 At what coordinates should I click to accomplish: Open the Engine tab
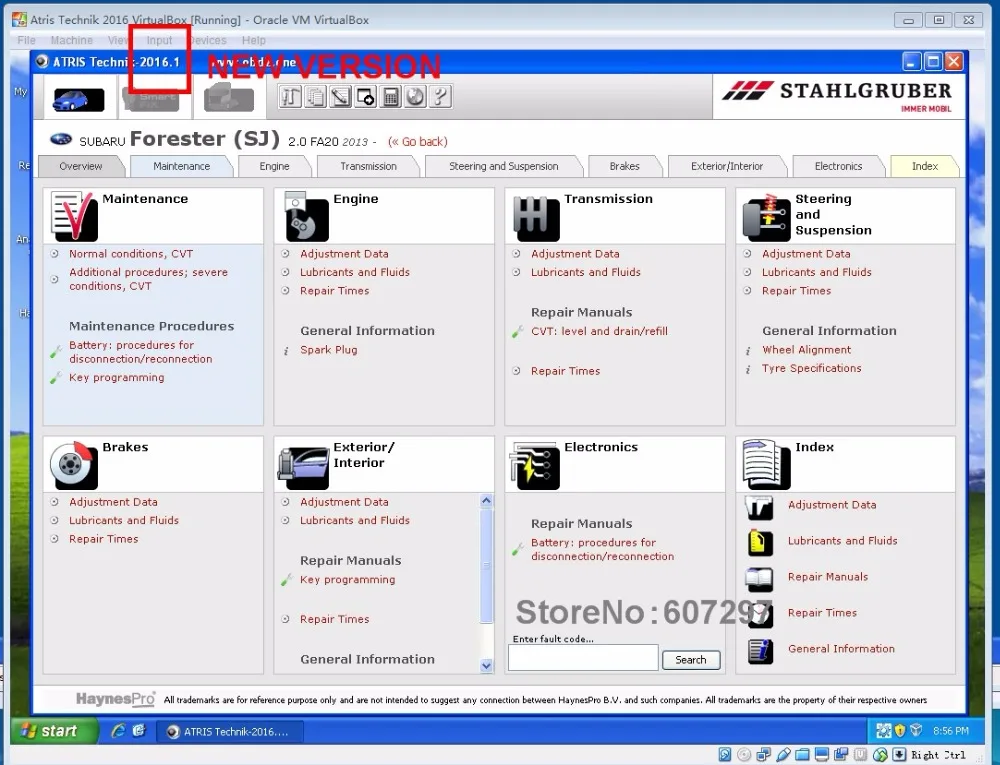click(274, 166)
